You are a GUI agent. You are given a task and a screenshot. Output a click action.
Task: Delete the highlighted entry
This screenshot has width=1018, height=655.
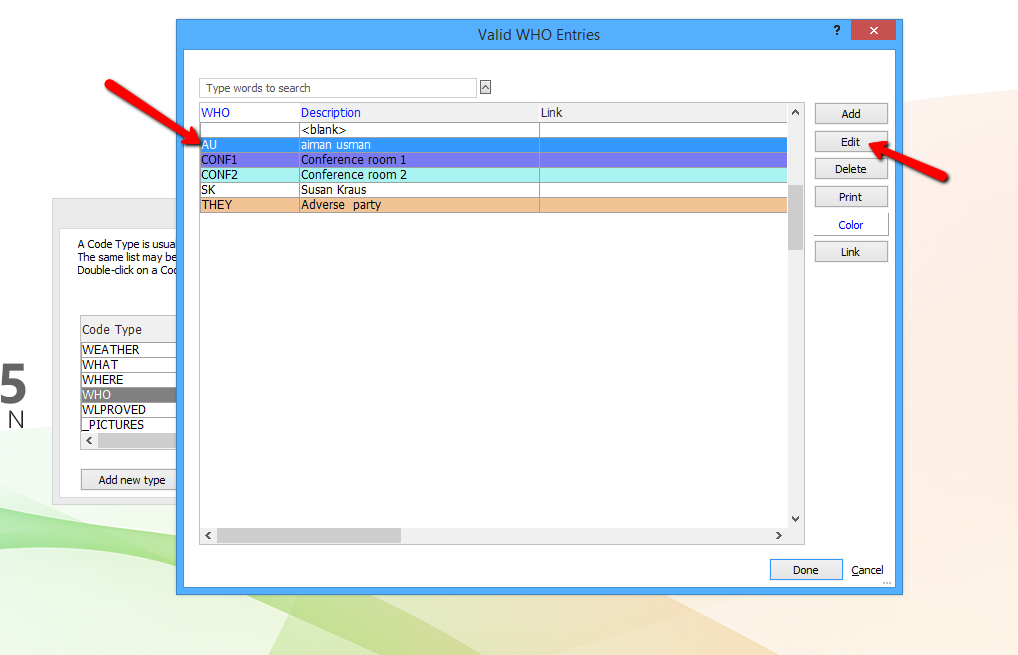(x=850, y=168)
